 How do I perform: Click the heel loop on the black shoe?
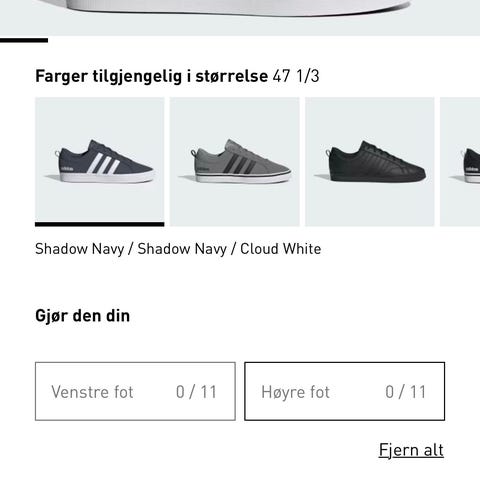pos(328,153)
